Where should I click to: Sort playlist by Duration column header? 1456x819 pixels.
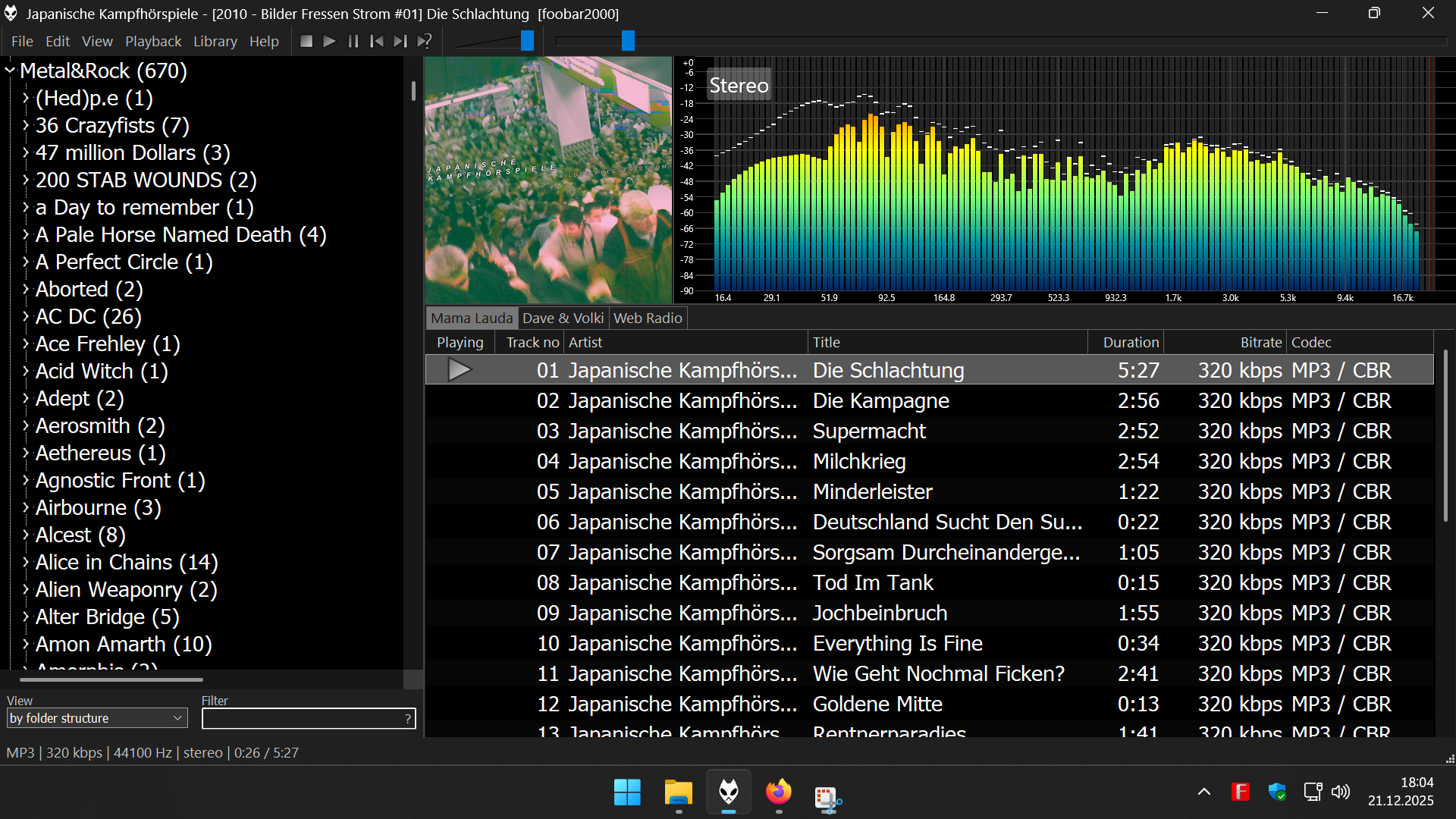[x=1130, y=343]
